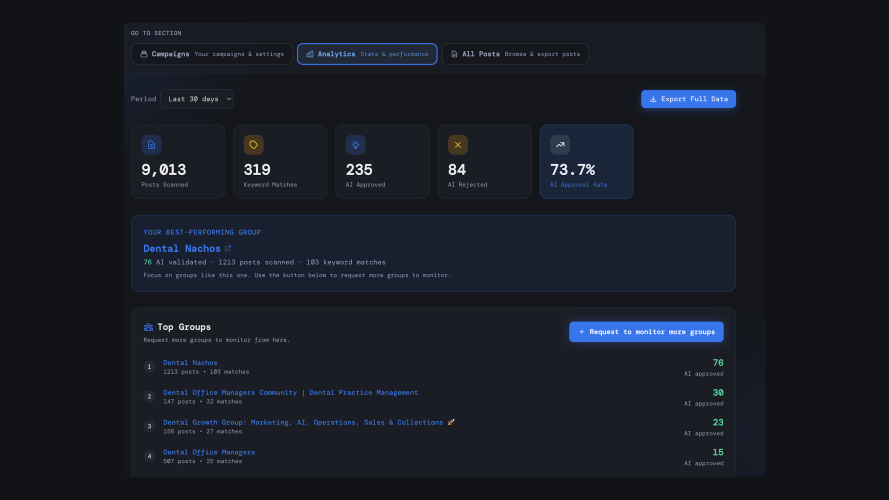Open the Campaigns section tab
The height and width of the screenshot is (500, 889).
click(x=211, y=54)
